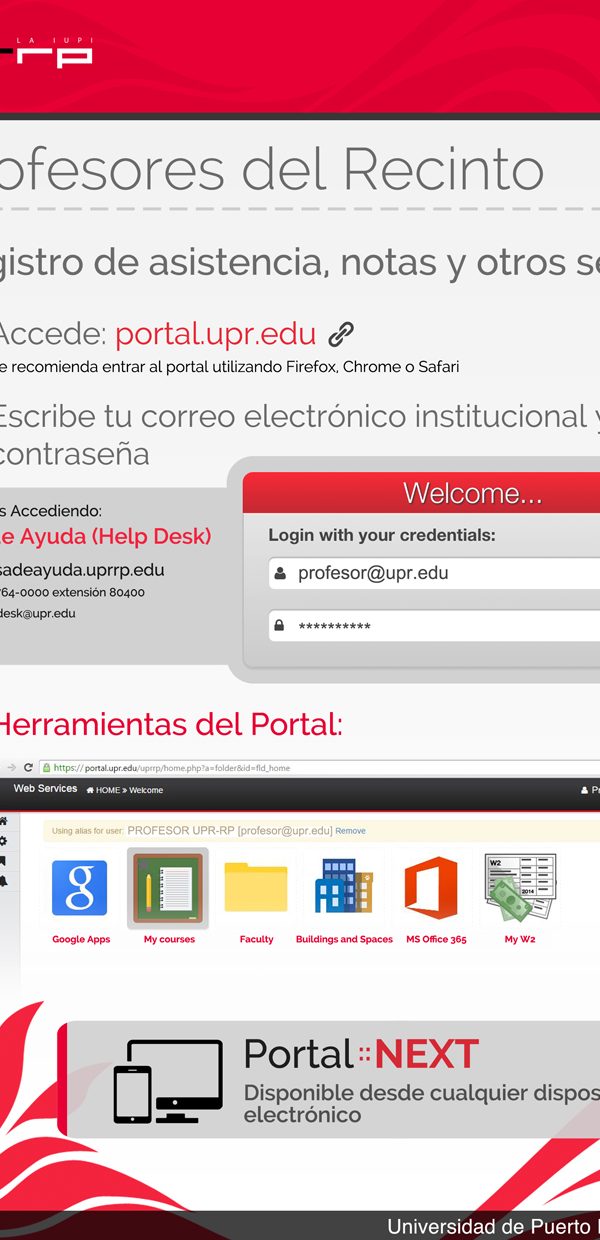Click the home icon in portal sidebar
Image resolution: width=600 pixels, height=1240 pixels.
pos(4,821)
